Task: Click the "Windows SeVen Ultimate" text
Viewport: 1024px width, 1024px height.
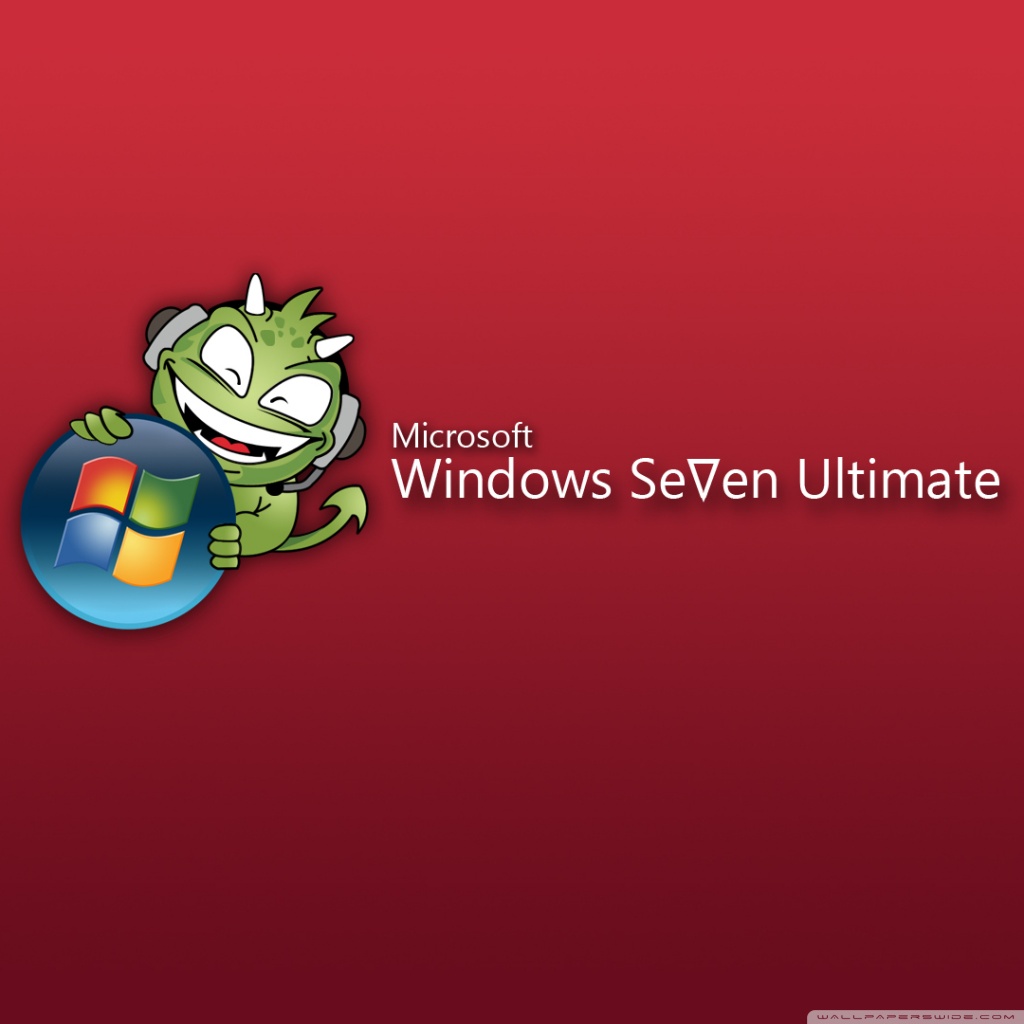Action: point(696,479)
